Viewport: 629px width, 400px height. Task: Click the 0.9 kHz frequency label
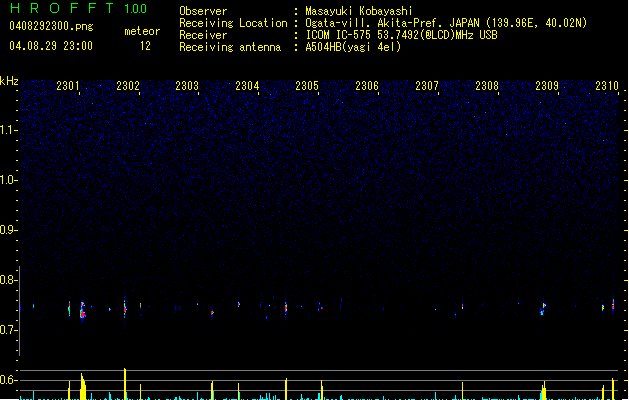pyautogui.click(x=8, y=230)
